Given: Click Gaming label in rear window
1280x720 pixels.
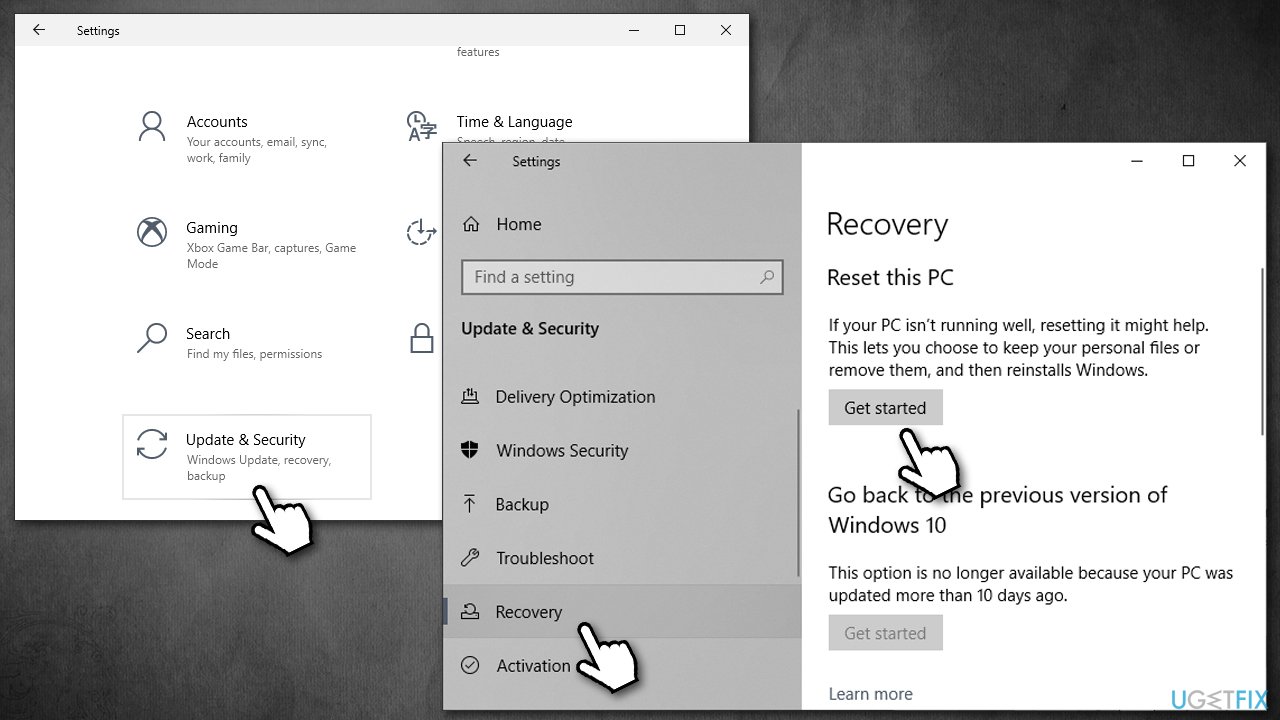Looking at the screenshot, I should point(212,228).
